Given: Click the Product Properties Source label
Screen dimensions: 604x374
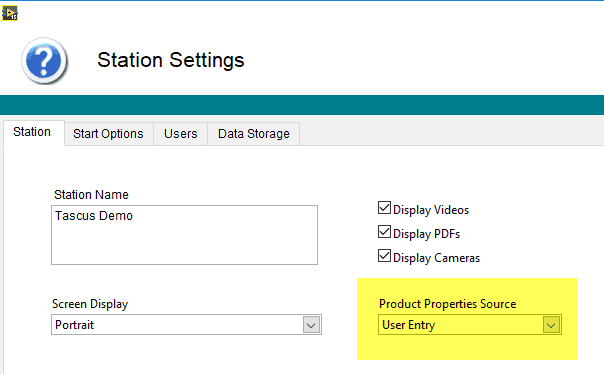Looking at the screenshot, I should pyautogui.click(x=448, y=304).
